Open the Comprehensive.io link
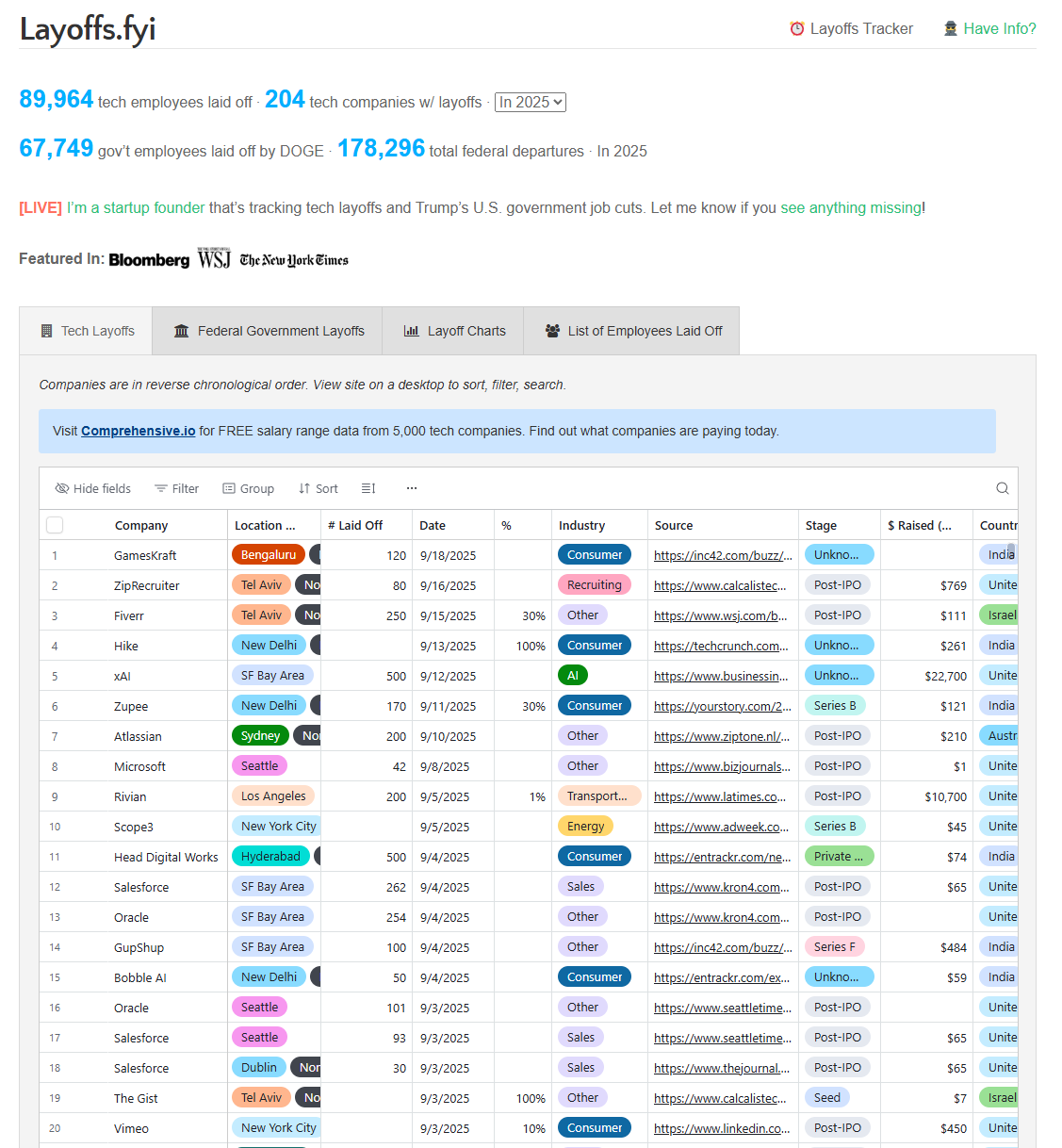The image size is (1062, 1148). click(x=139, y=431)
